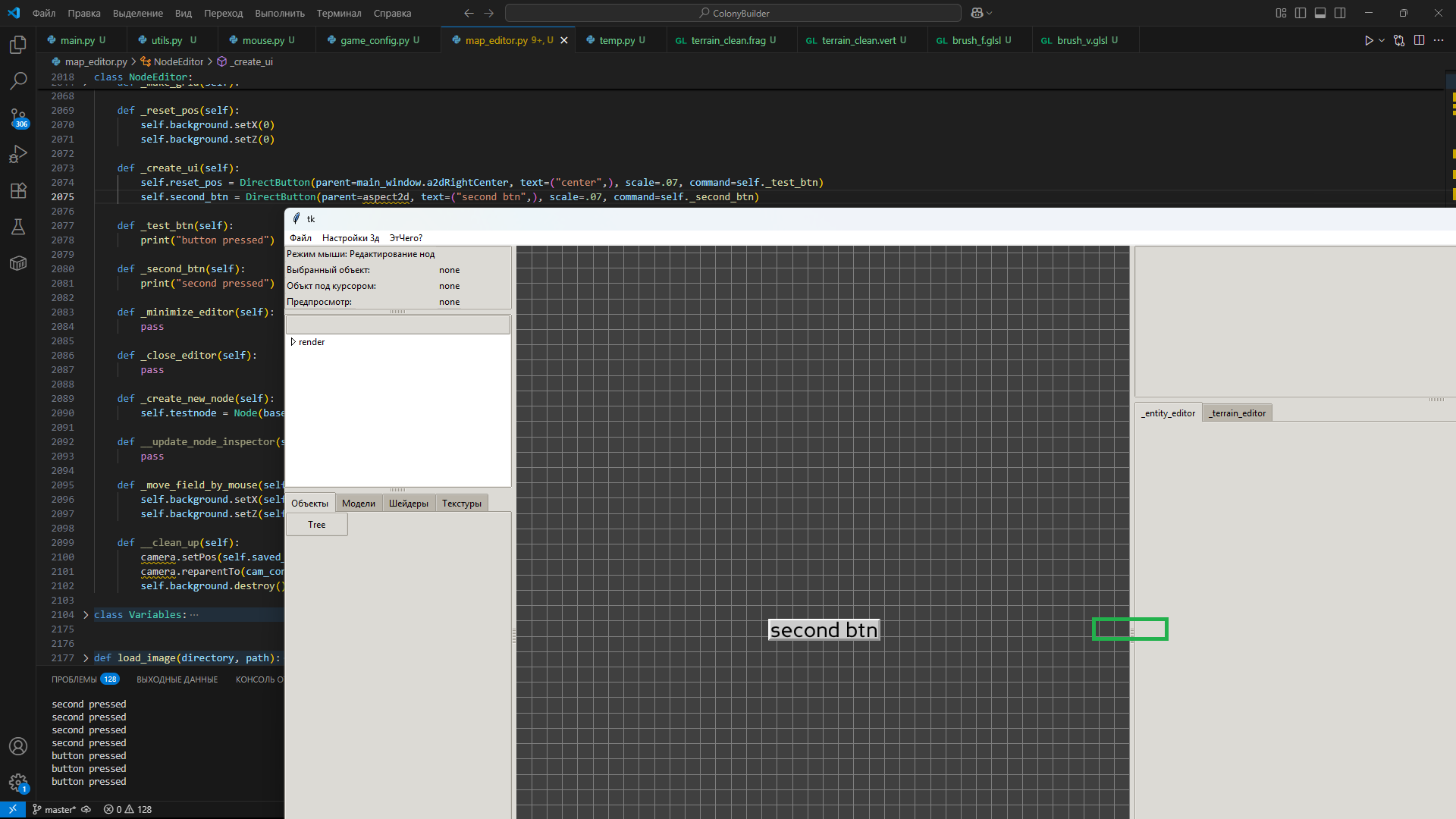Click the ColonyBuilder command center search box
The width and height of the screenshot is (1456, 819).
pos(733,13)
